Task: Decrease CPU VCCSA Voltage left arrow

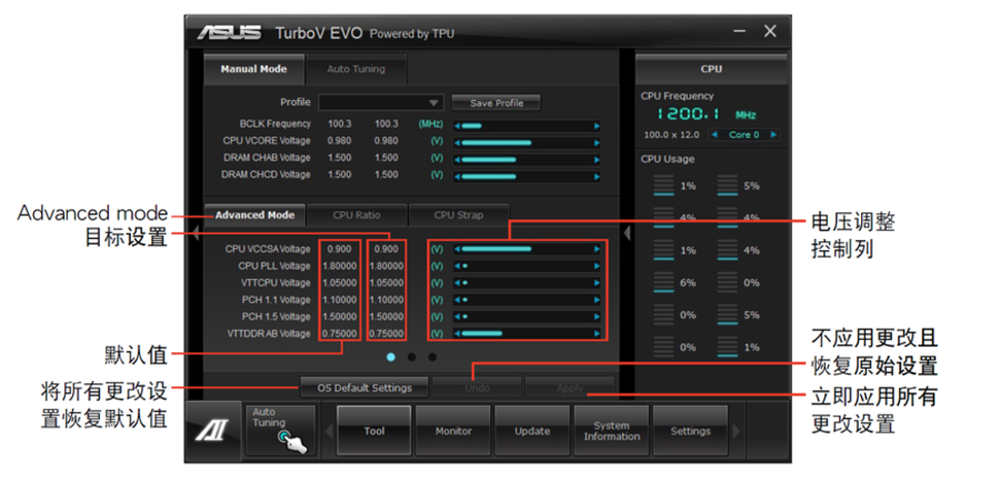Action: 457,249
